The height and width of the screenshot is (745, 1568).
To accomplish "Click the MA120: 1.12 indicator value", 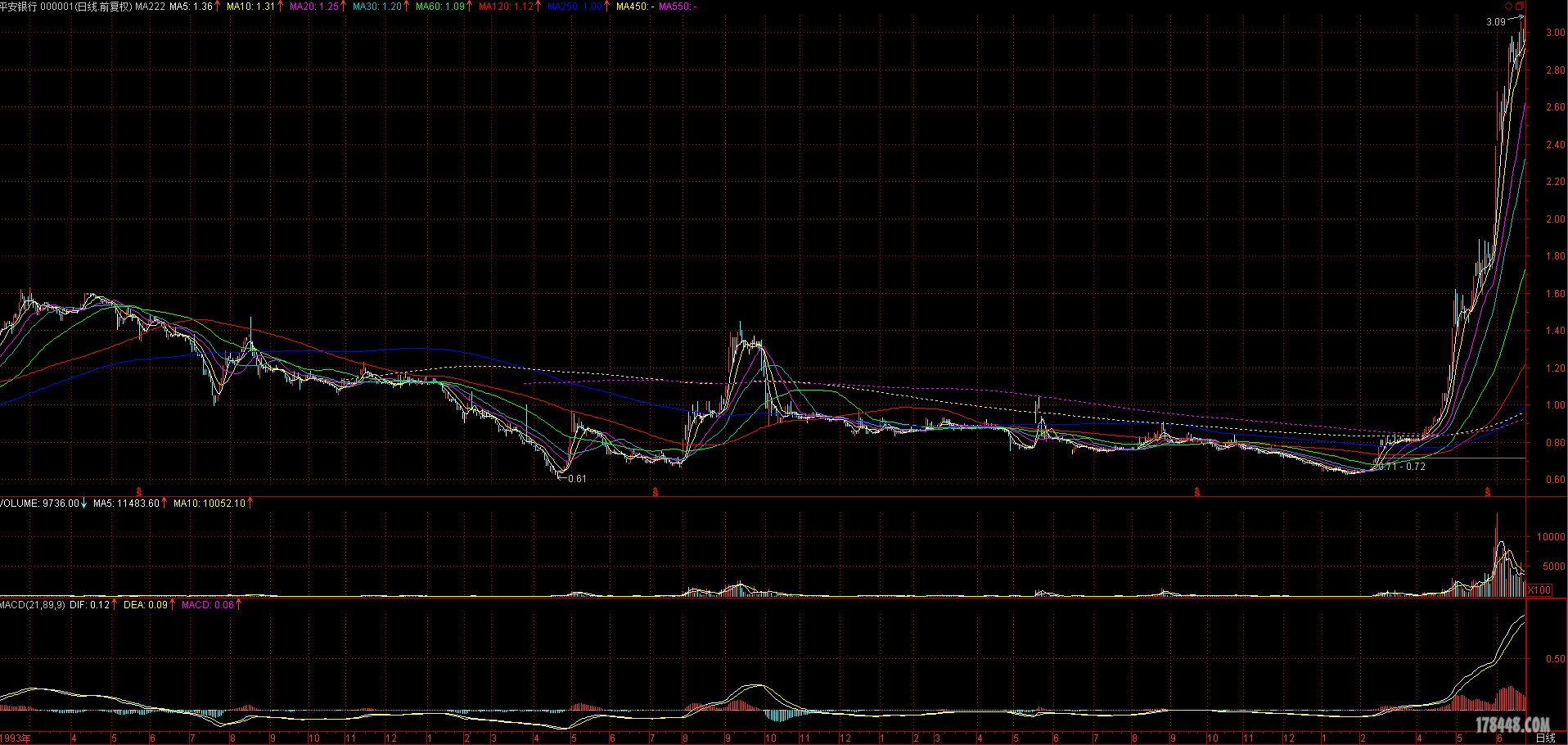I will (506, 6).
